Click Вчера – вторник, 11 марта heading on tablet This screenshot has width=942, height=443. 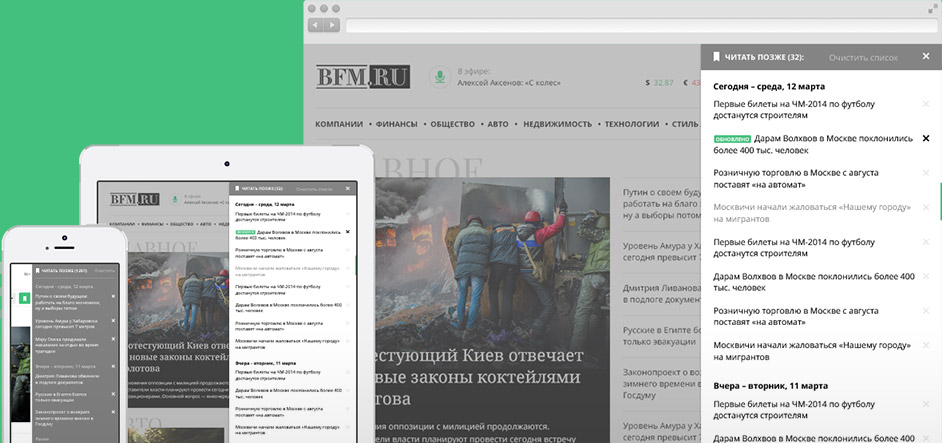click(x=264, y=364)
